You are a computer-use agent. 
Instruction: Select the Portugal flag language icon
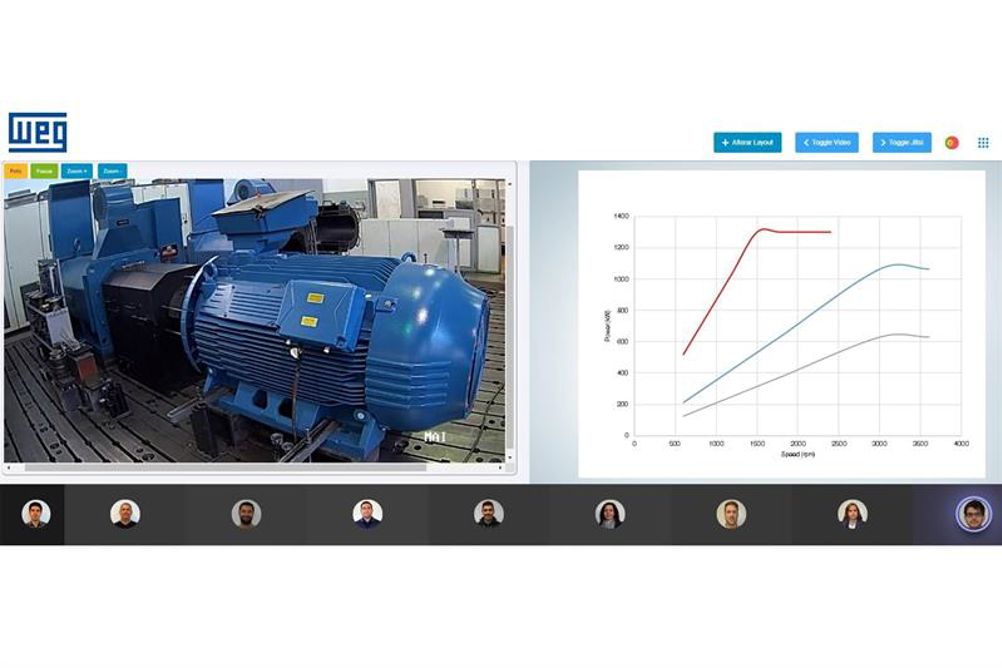click(952, 143)
